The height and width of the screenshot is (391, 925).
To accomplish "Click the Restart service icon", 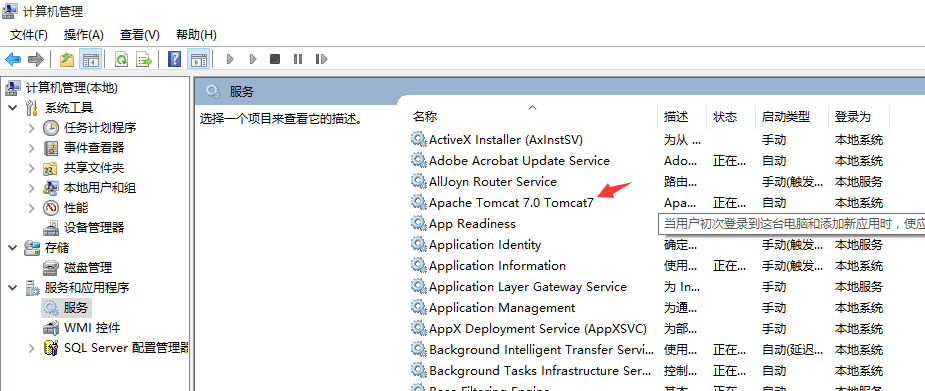I will tap(322, 59).
